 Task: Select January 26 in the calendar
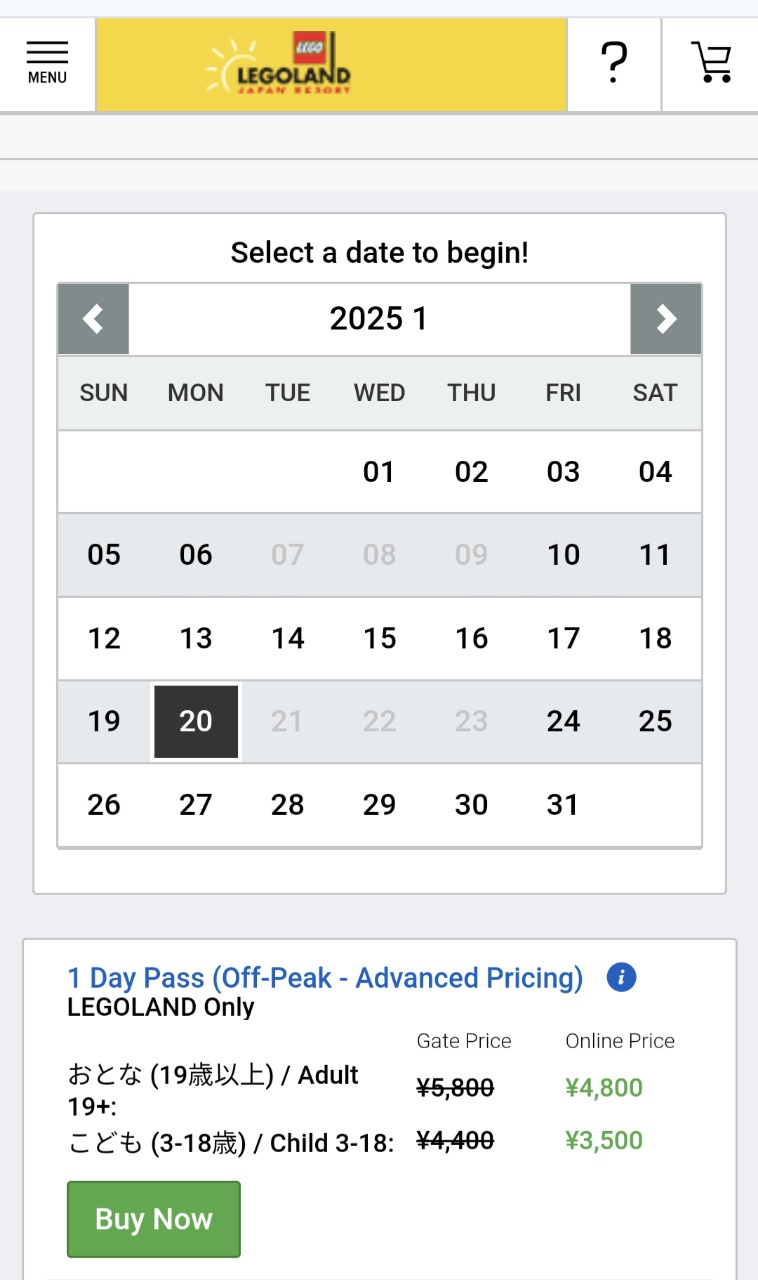[x=104, y=805]
